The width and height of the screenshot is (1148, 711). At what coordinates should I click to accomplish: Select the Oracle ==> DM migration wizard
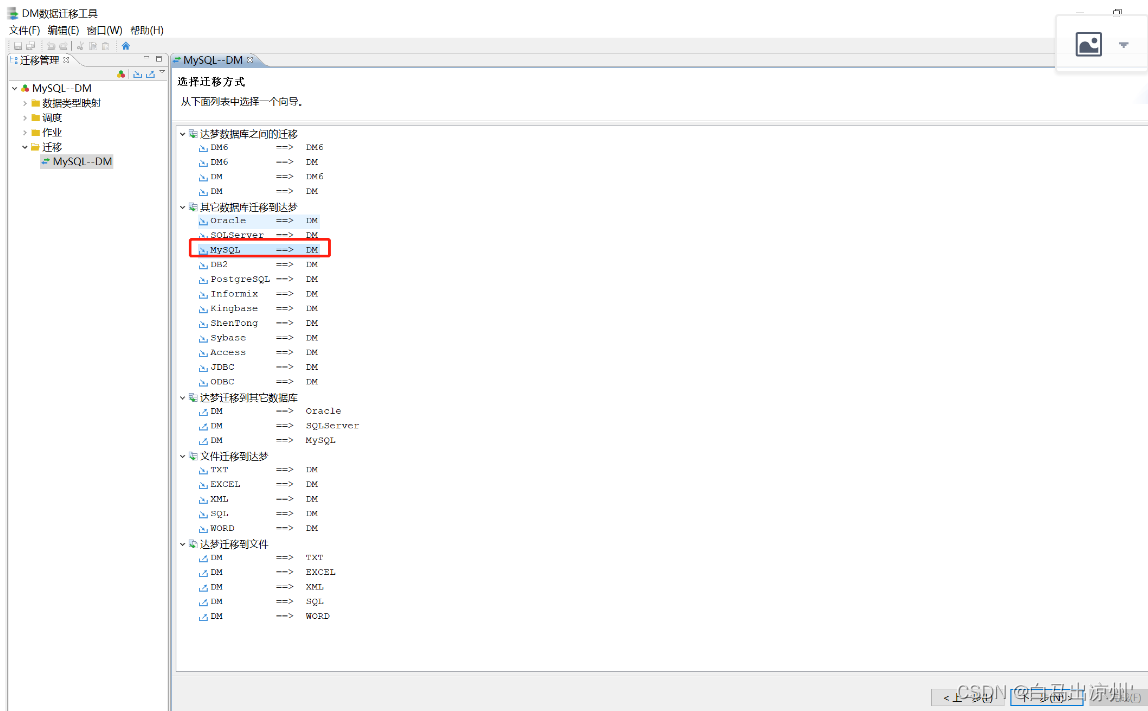(224, 220)
